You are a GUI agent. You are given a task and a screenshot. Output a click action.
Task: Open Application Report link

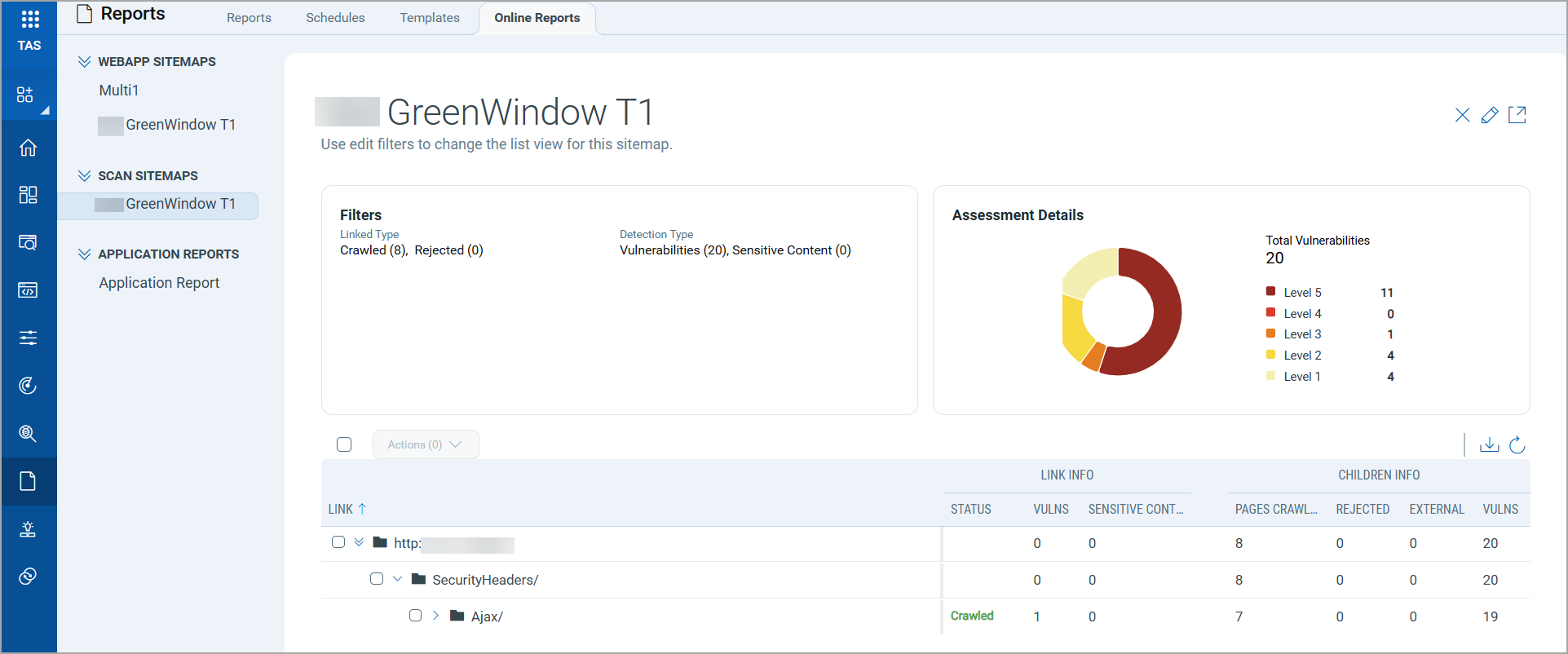point(159,283)
